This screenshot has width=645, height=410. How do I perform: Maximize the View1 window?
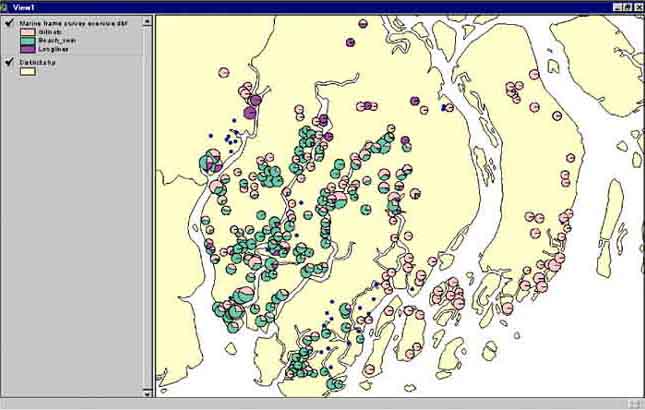[x=627, y=6]
